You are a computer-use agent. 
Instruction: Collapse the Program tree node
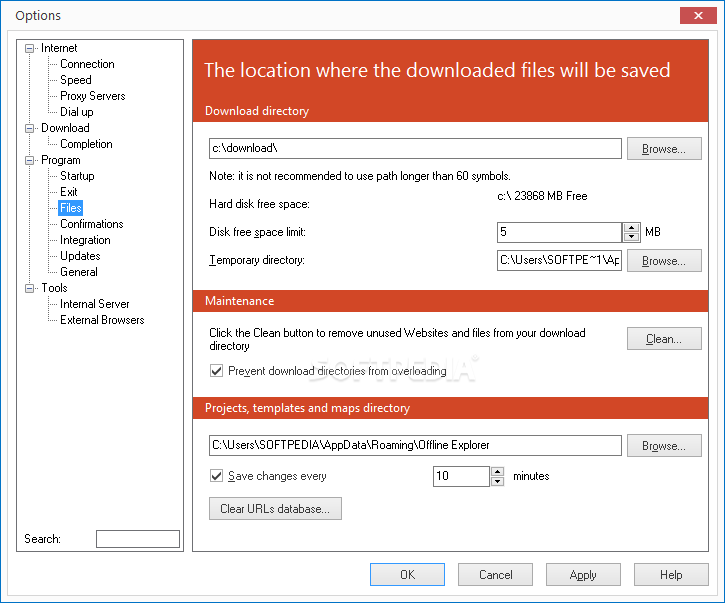[x=30, y=160]
